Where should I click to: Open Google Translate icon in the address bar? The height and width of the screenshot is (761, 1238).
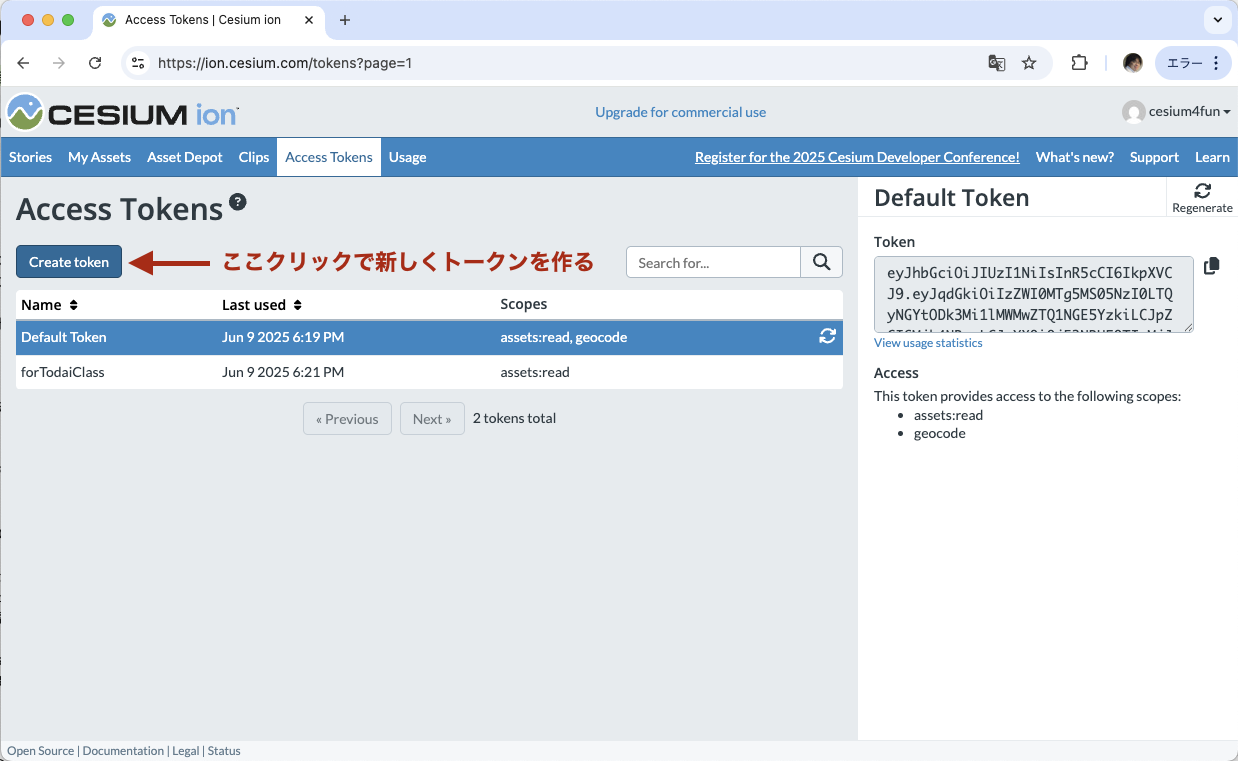click(996, 62)
